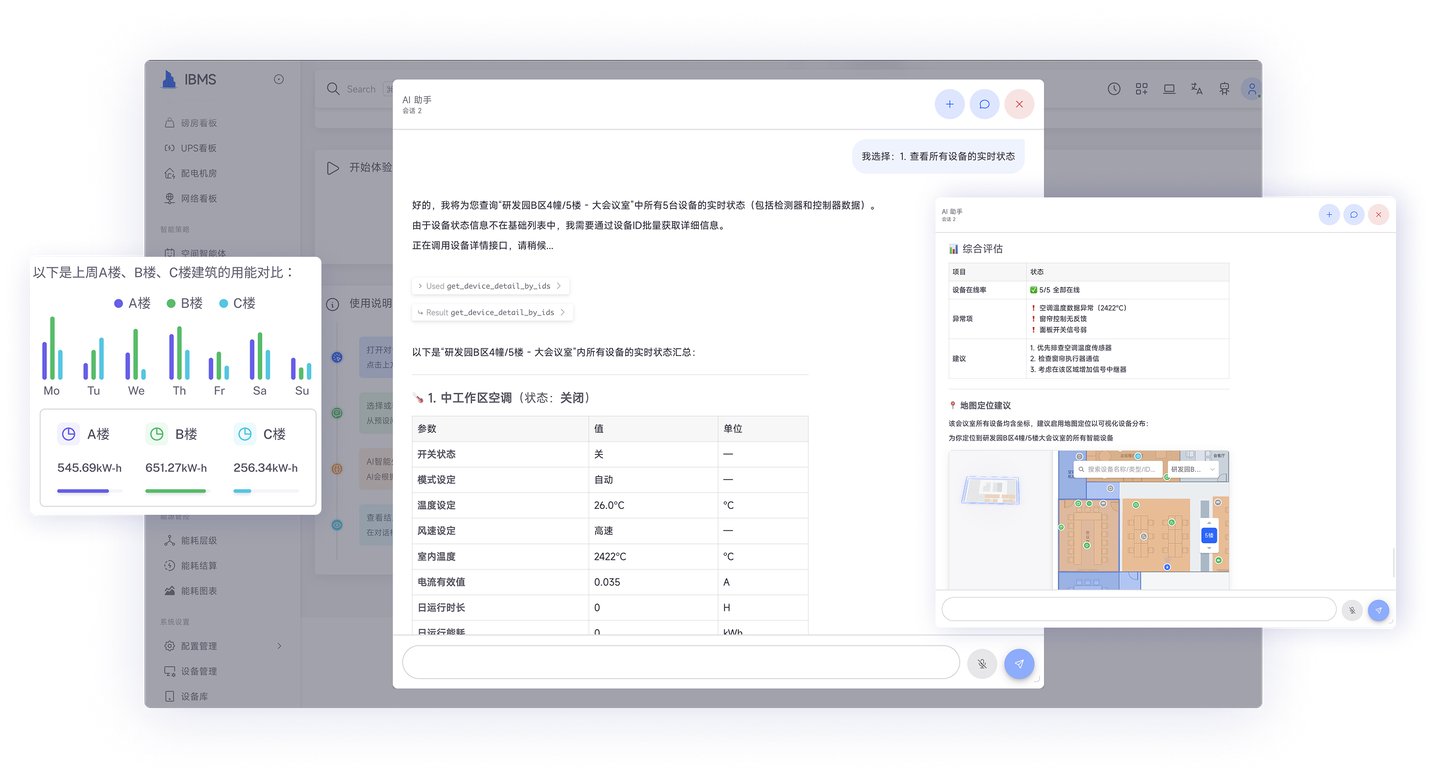Image resolution: width=1432 pixels, height=780 pixels.
Task: Click the 我选择 option chip in the chat
Action: click(x=937, y=156)
